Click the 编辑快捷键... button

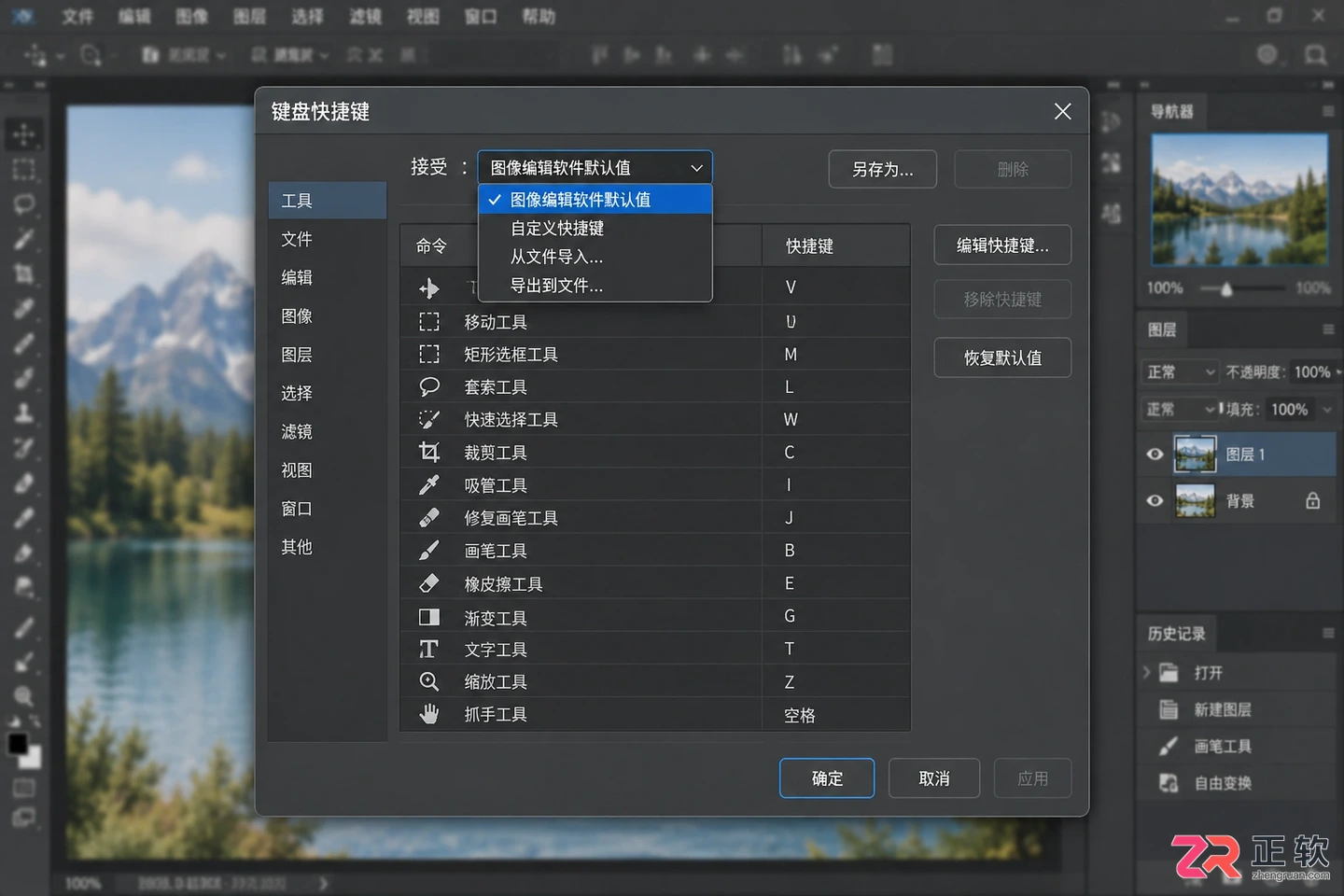[x=1002, y=245]
